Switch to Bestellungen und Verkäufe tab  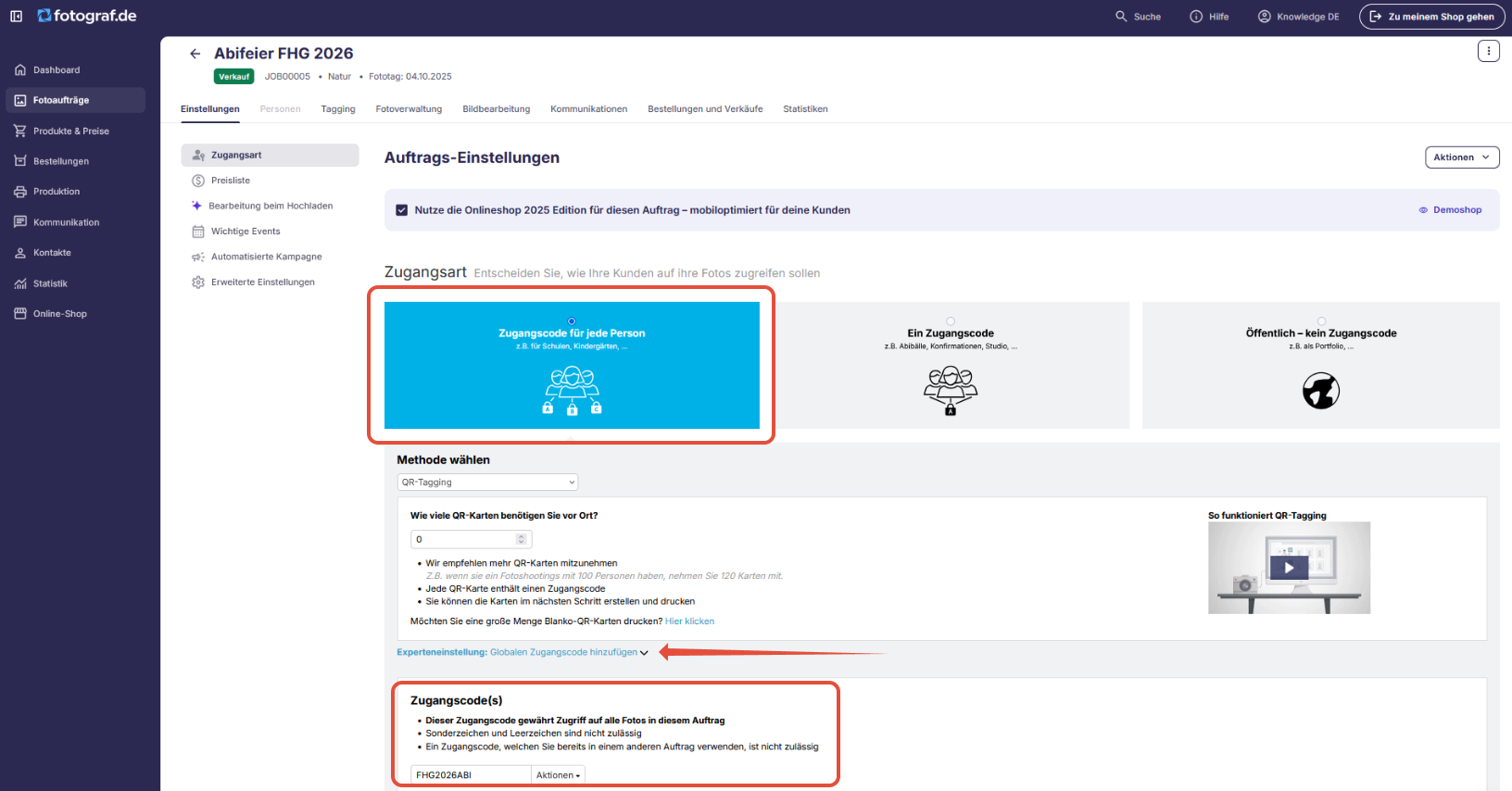tap(705, 109)
